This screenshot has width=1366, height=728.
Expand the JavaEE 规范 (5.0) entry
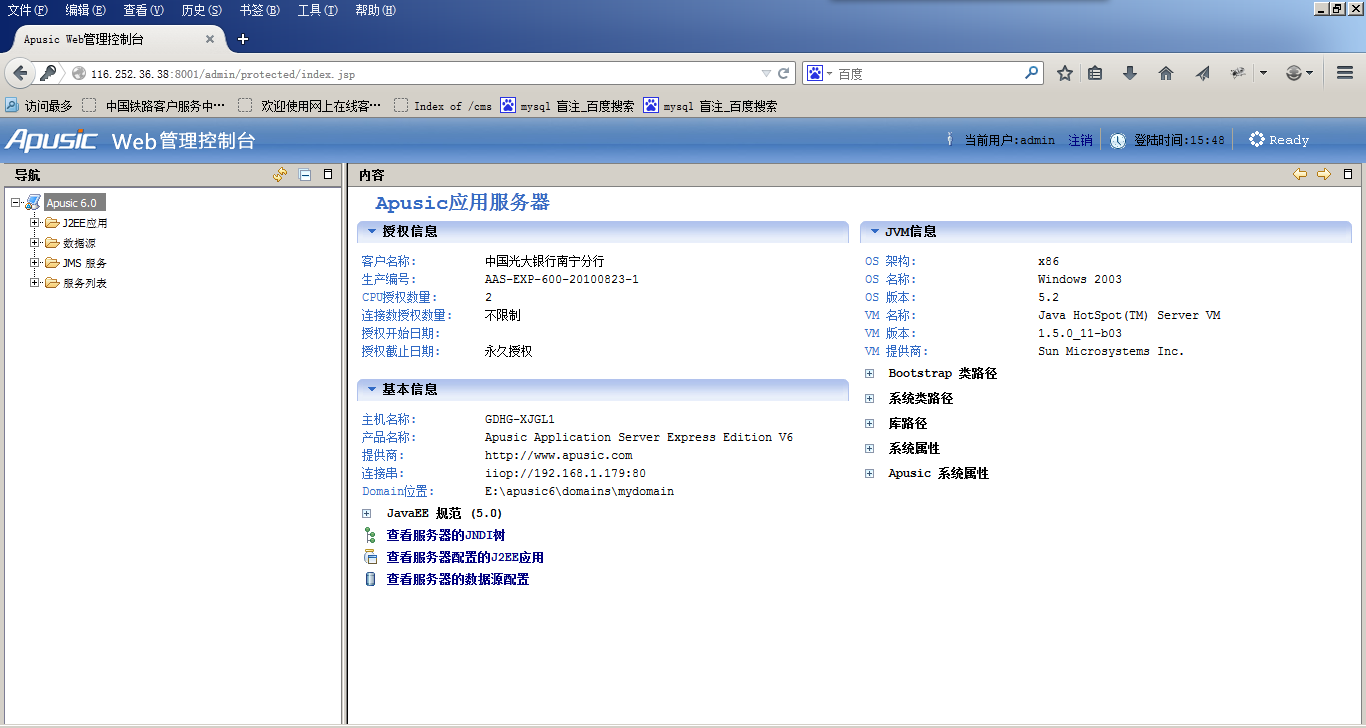367,514
